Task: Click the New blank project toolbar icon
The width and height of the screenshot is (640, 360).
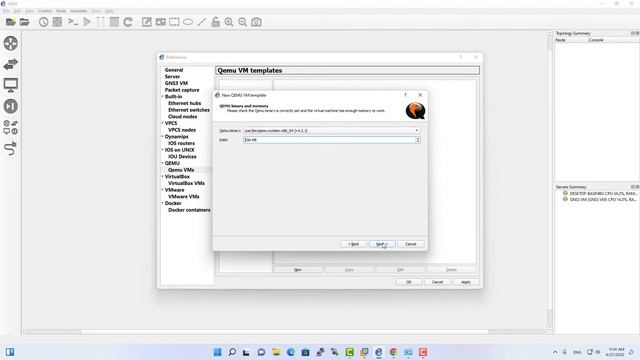Action: click(11, 22)
